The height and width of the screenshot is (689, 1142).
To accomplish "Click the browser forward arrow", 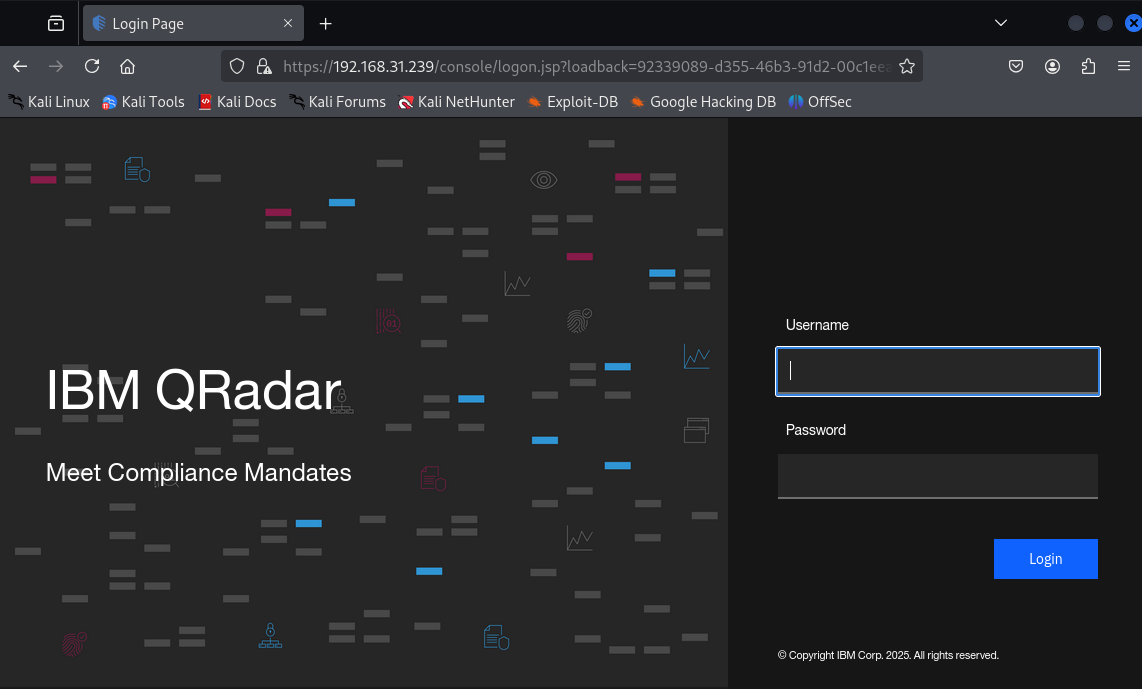I will (56, 66).
